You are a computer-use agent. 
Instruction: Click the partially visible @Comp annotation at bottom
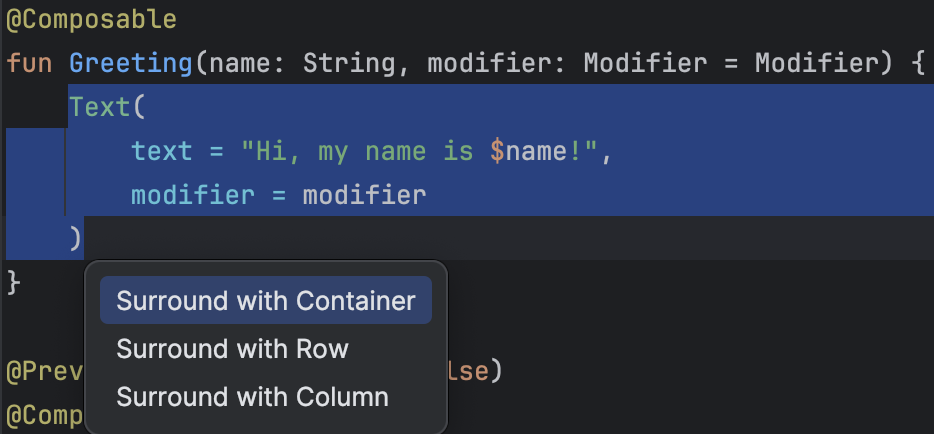click(x=45, y=416)
